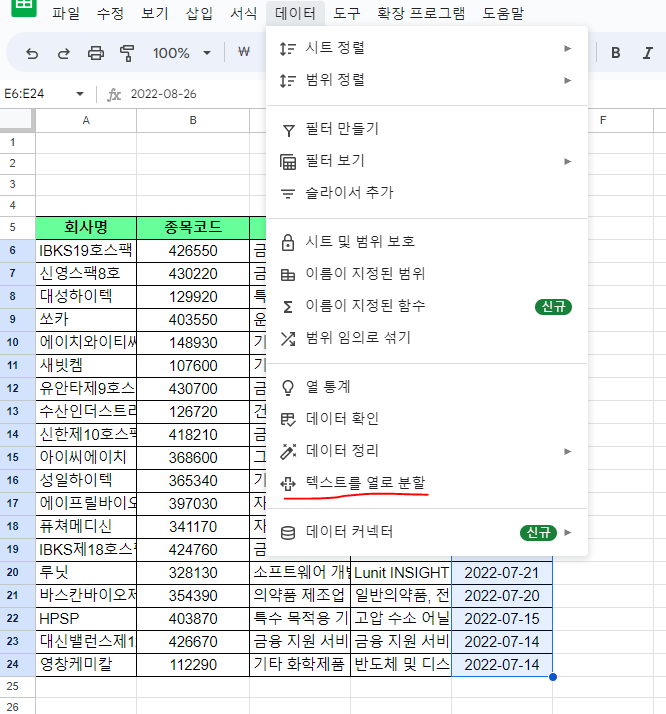Click the data validation checklist icon
The height and width of the screenshot is (714, 666).
[288, 419]
